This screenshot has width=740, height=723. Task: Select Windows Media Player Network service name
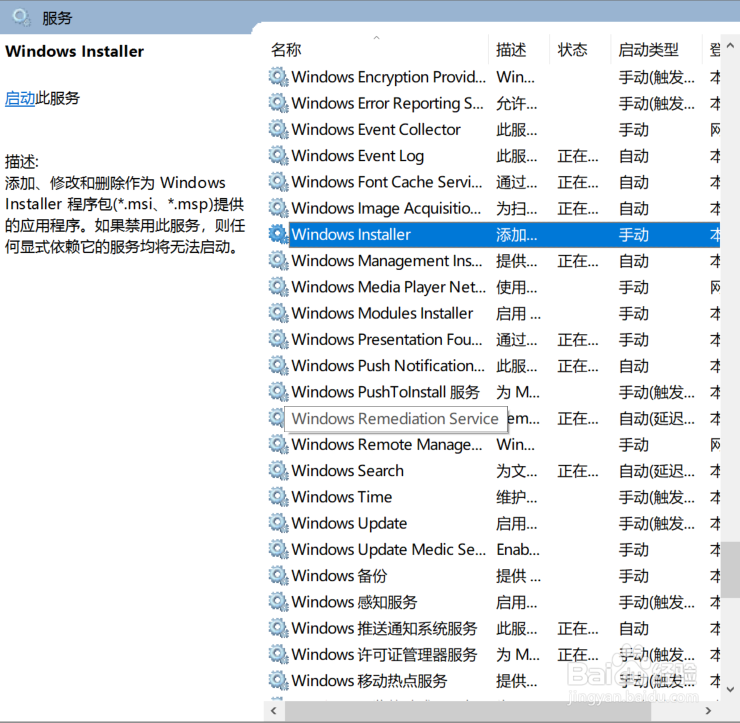[388, 287]
